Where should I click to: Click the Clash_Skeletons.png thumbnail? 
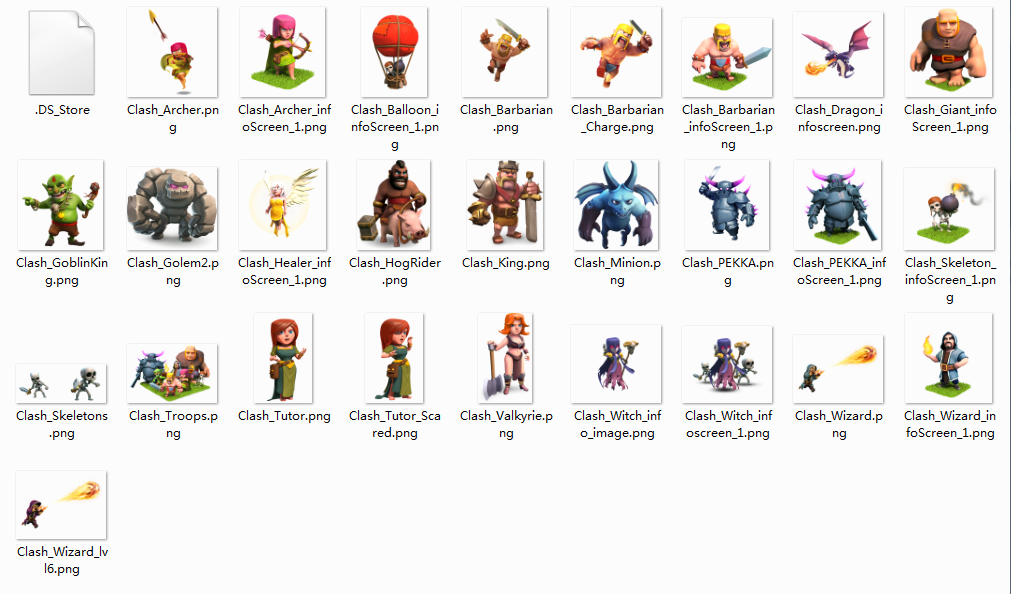61,383
